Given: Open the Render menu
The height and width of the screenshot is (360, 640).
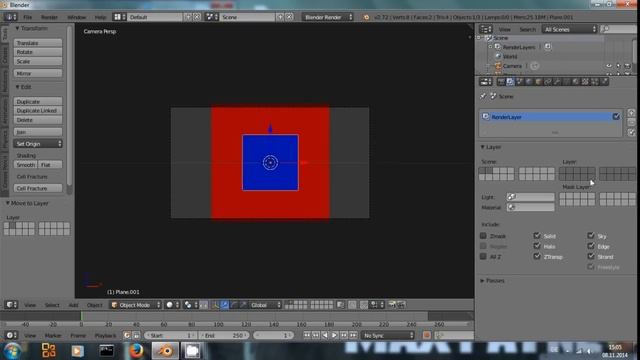Looking at the screenshot, I should 49,17.
